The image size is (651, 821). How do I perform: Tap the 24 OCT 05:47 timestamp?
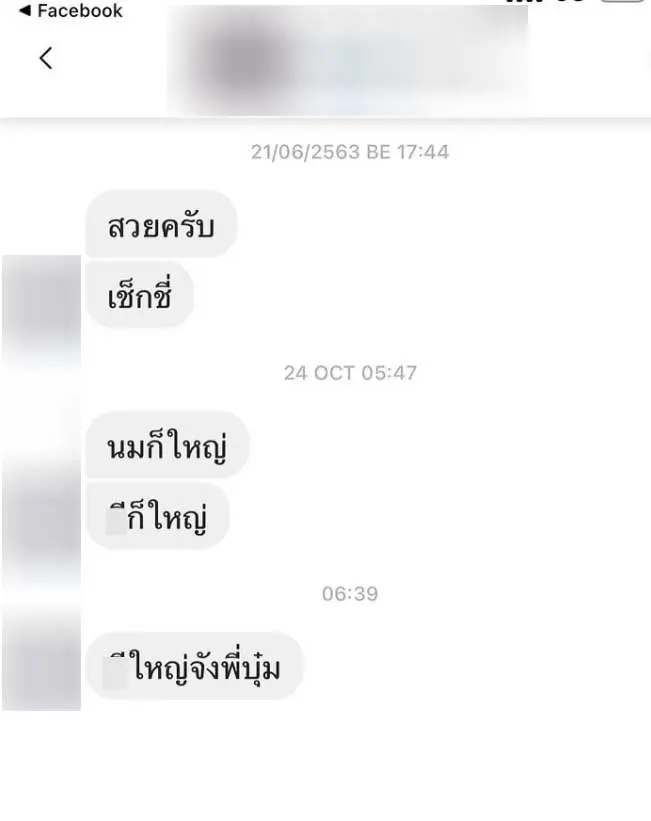point(350,373)
